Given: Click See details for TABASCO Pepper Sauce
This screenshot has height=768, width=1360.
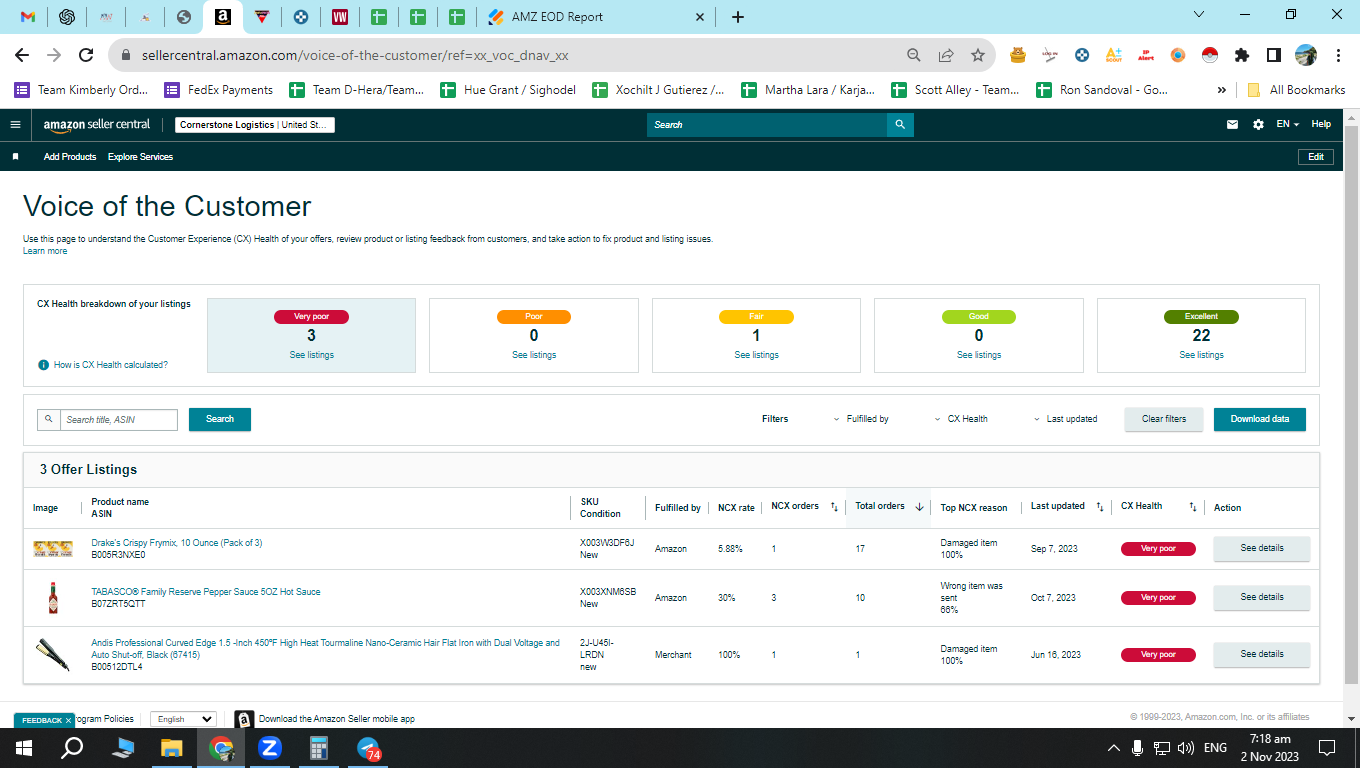Looking at the screenshot, I should pos(1262,597).
